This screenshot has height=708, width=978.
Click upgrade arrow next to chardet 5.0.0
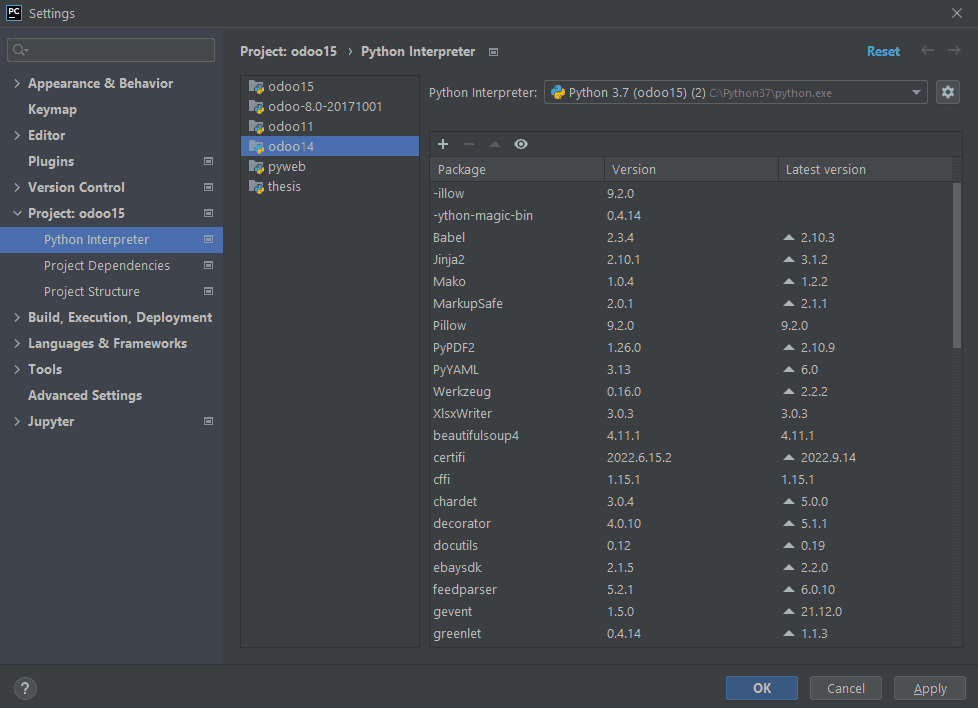click(x=788, y=502)
